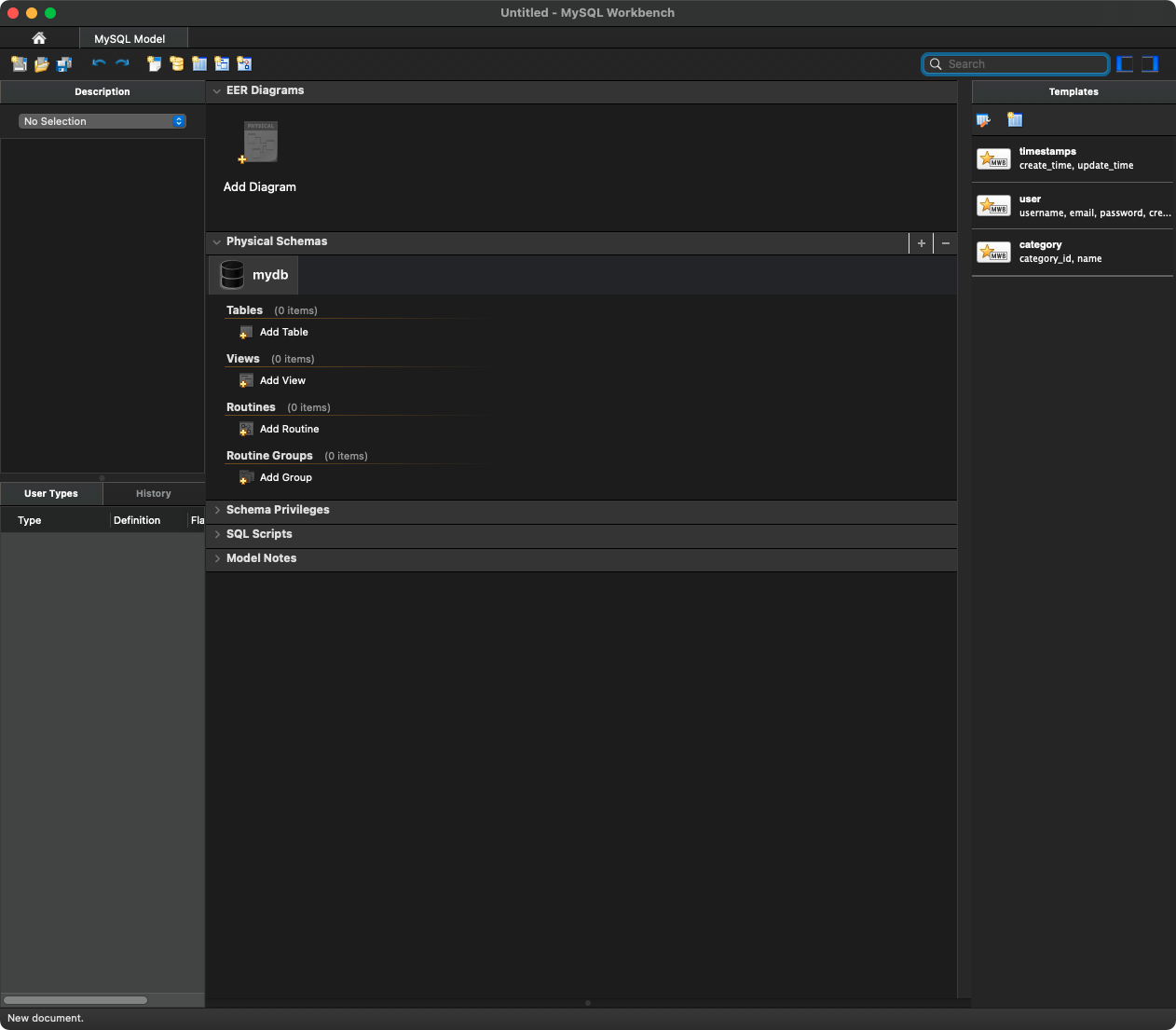Expand the SQL Scripts section
1176x1030 pixels.
(217, 534)
